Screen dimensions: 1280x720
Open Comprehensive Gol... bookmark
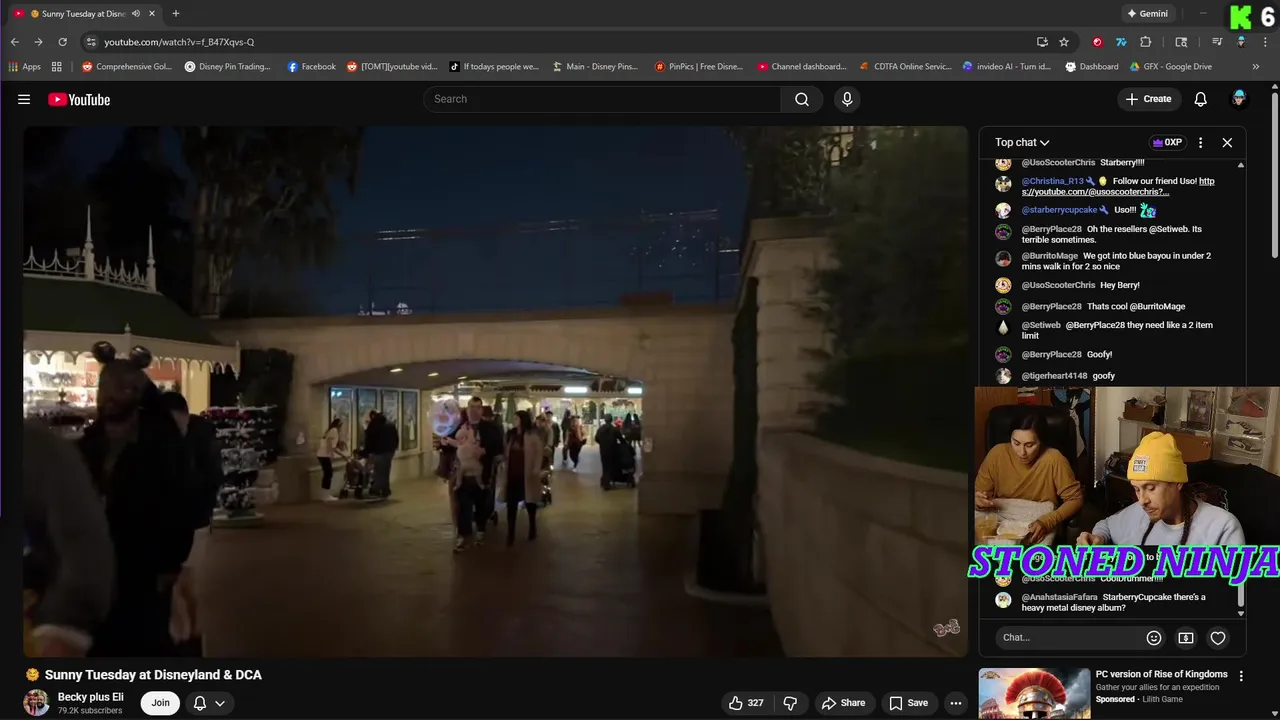click(x=127, y=67)
